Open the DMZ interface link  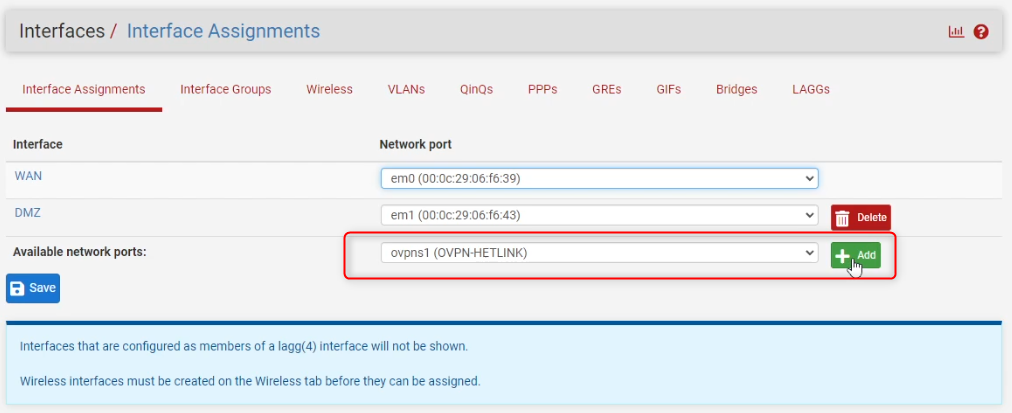(x=27, y=213)
